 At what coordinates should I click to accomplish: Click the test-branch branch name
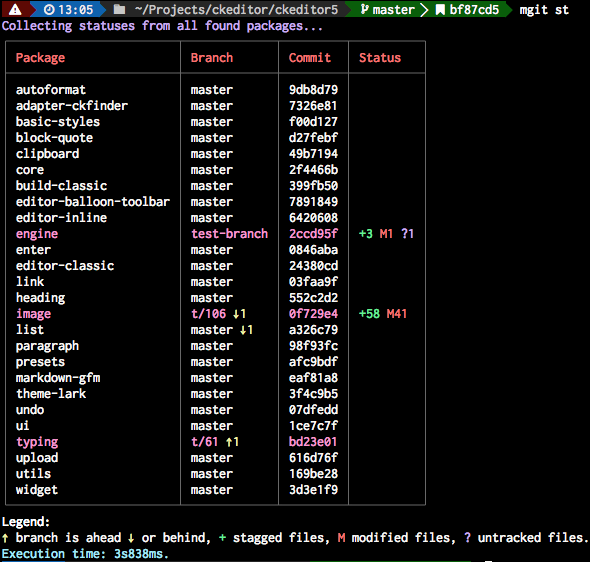tap(230, 234)
